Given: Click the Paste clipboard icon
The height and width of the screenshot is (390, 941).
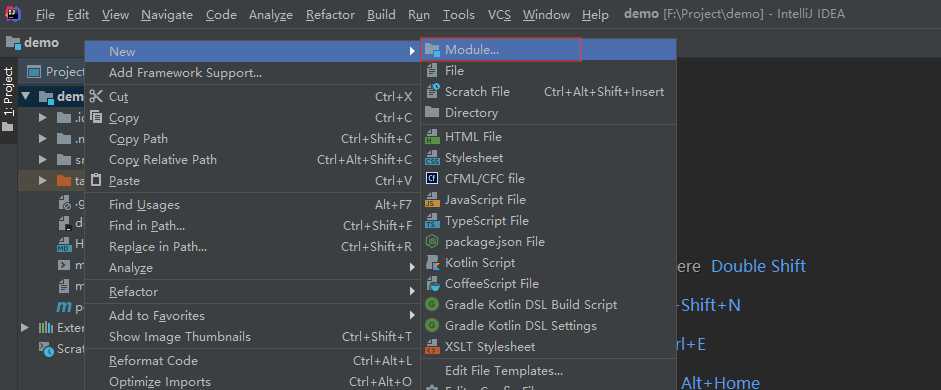Looking at the screenshot, I should (x=96, y=180).
